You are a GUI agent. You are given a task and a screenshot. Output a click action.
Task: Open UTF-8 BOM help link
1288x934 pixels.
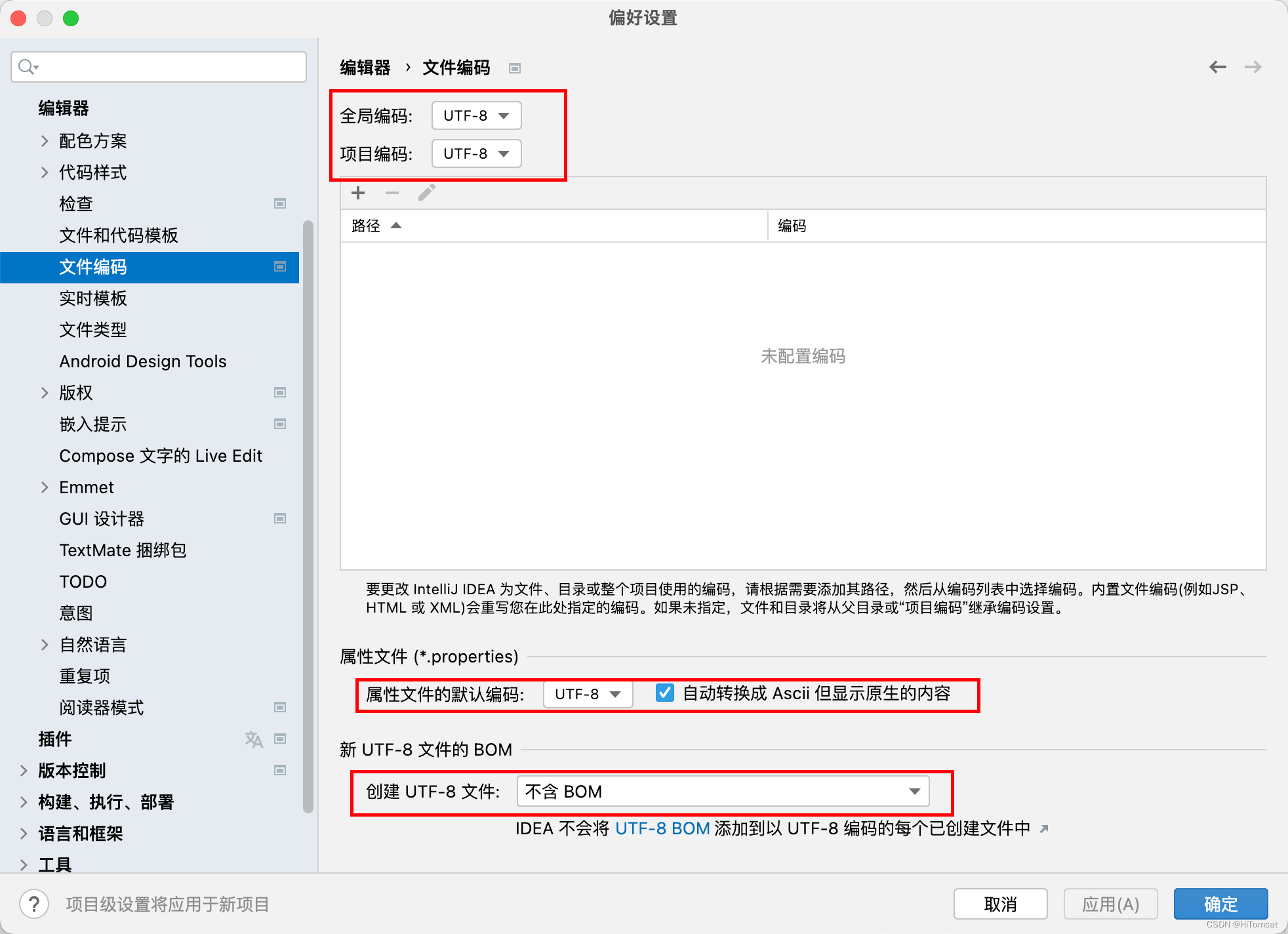(x=662, y=828)
